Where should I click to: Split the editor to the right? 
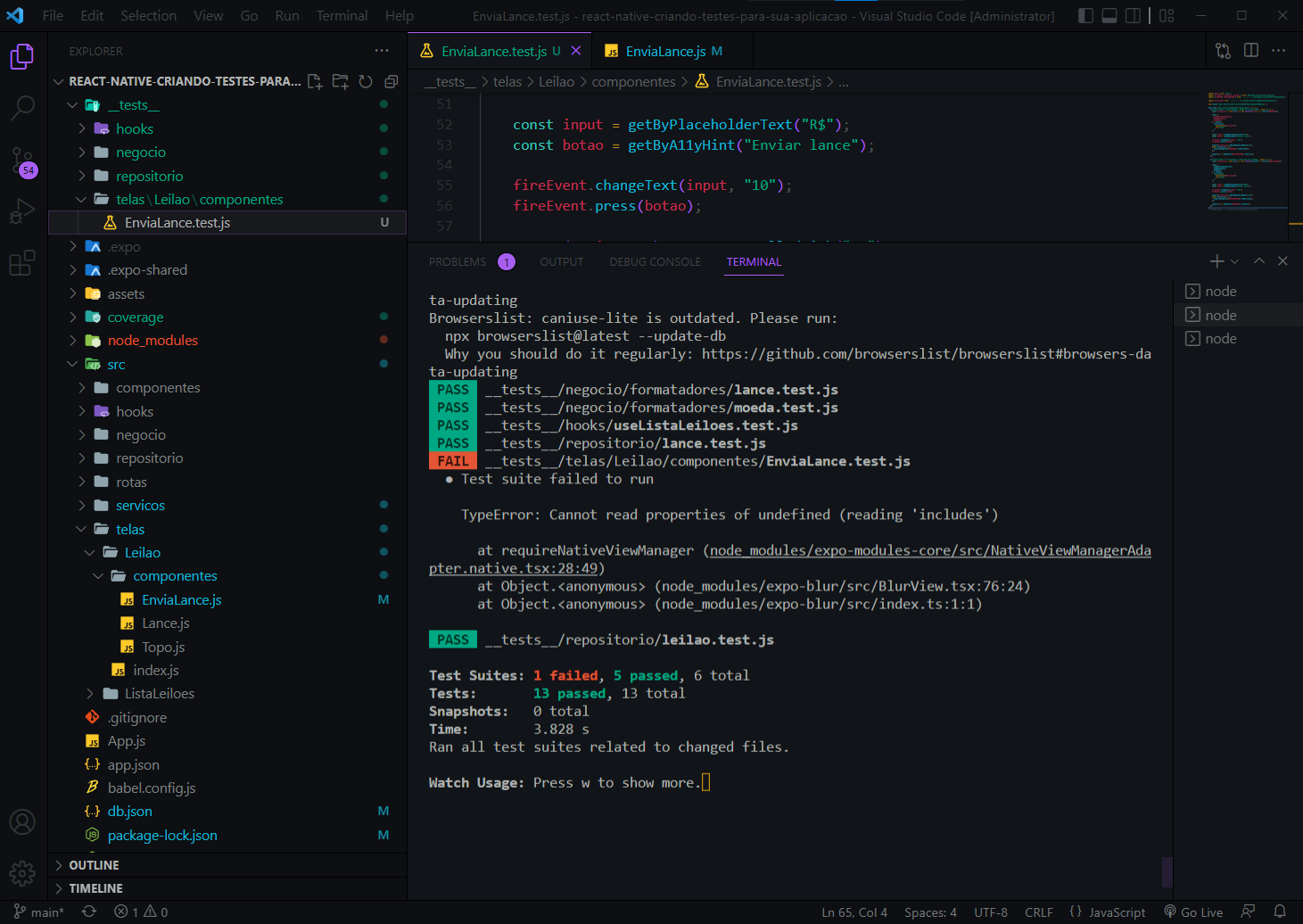1251,51
